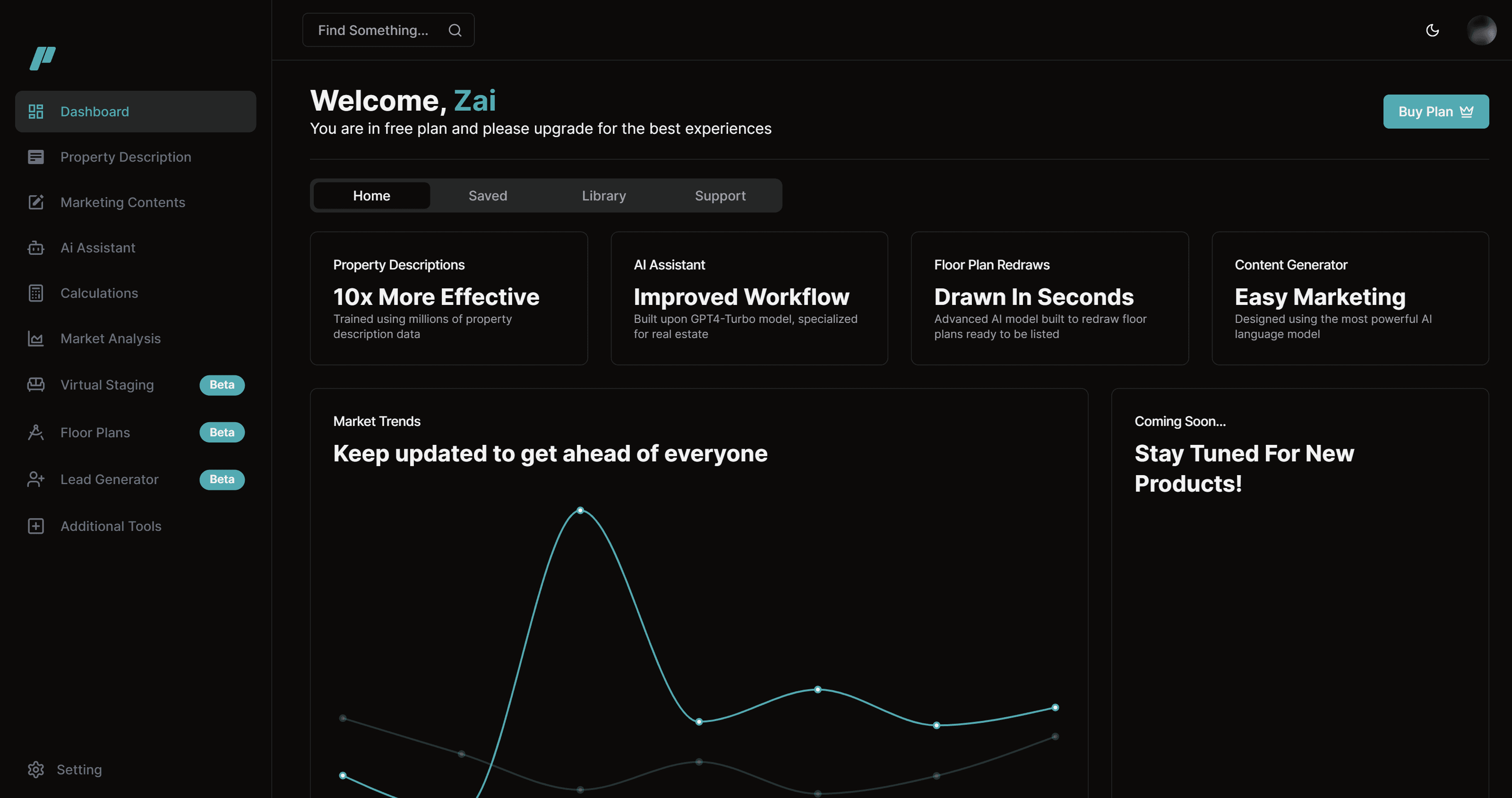The image size is (1512, 798).
Task: Select Lead Generator label in sidebar
Action: 109,479
